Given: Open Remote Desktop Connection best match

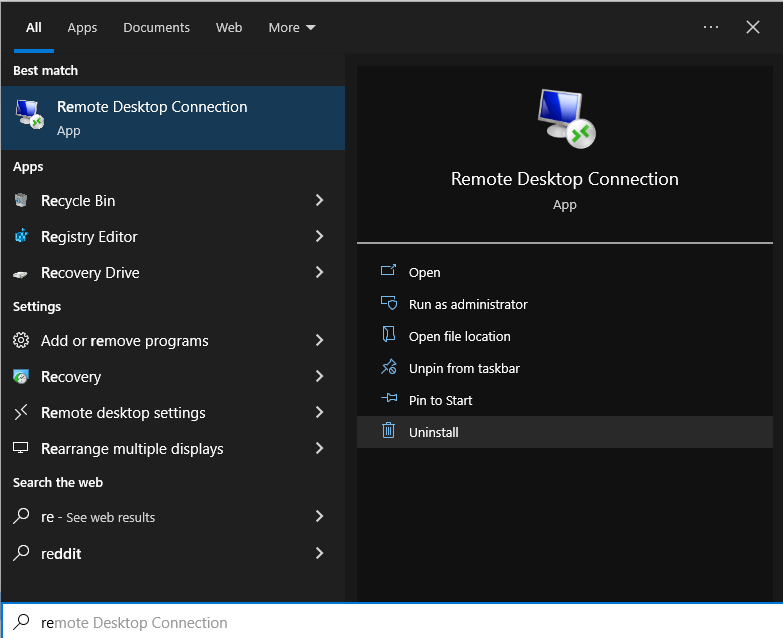Looking at the screenshot, I should tap(173, 118).
